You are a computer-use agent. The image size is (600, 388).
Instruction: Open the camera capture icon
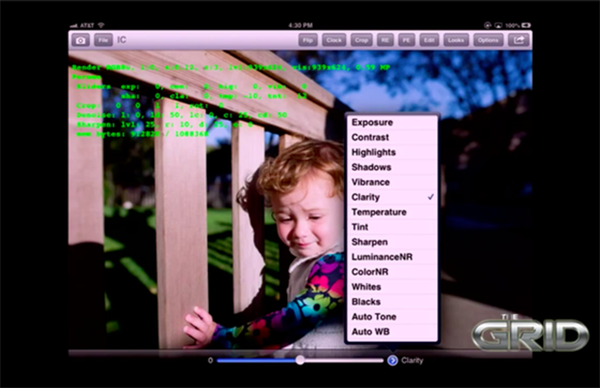80,40
